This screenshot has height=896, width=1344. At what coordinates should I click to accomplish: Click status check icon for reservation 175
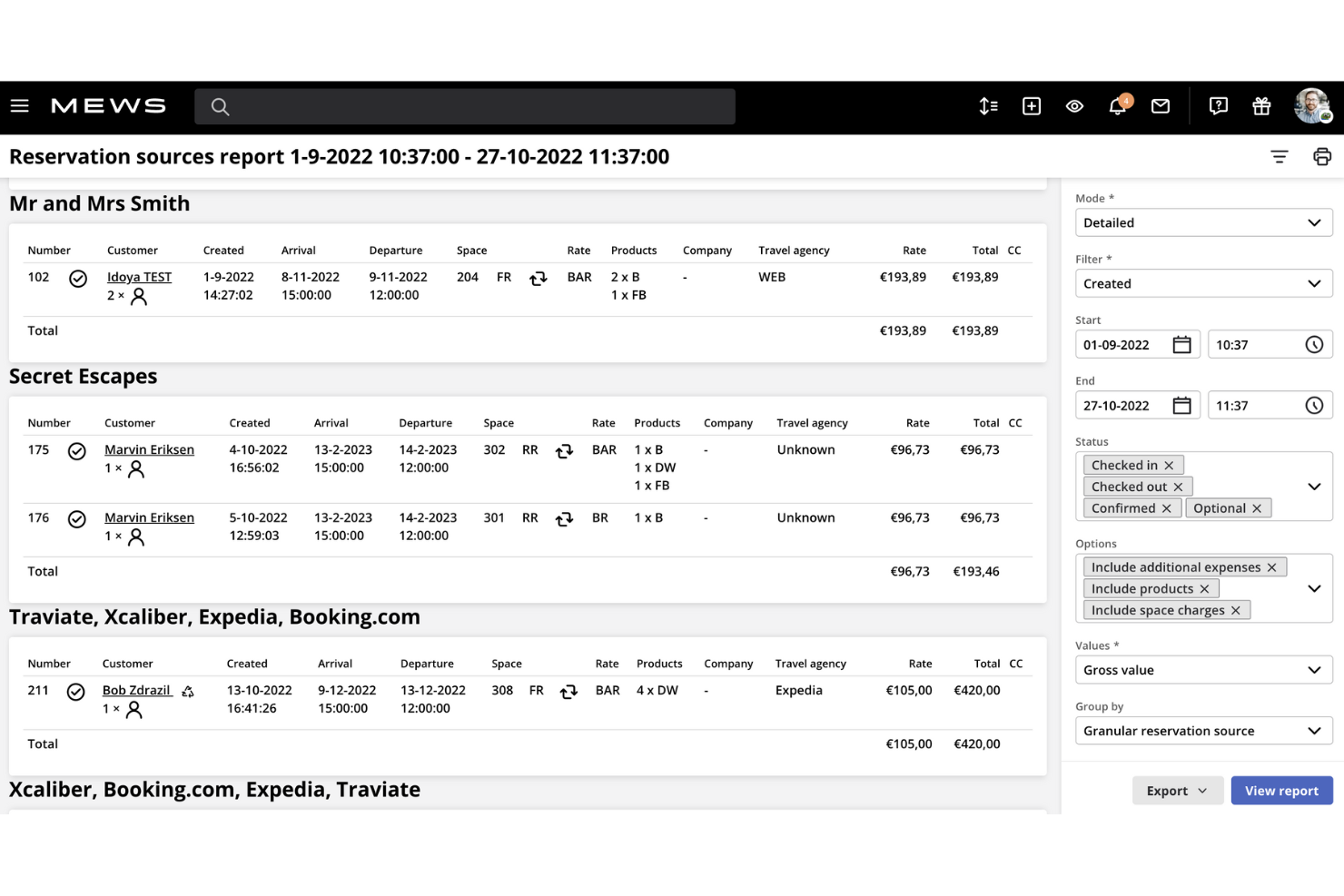77,451
